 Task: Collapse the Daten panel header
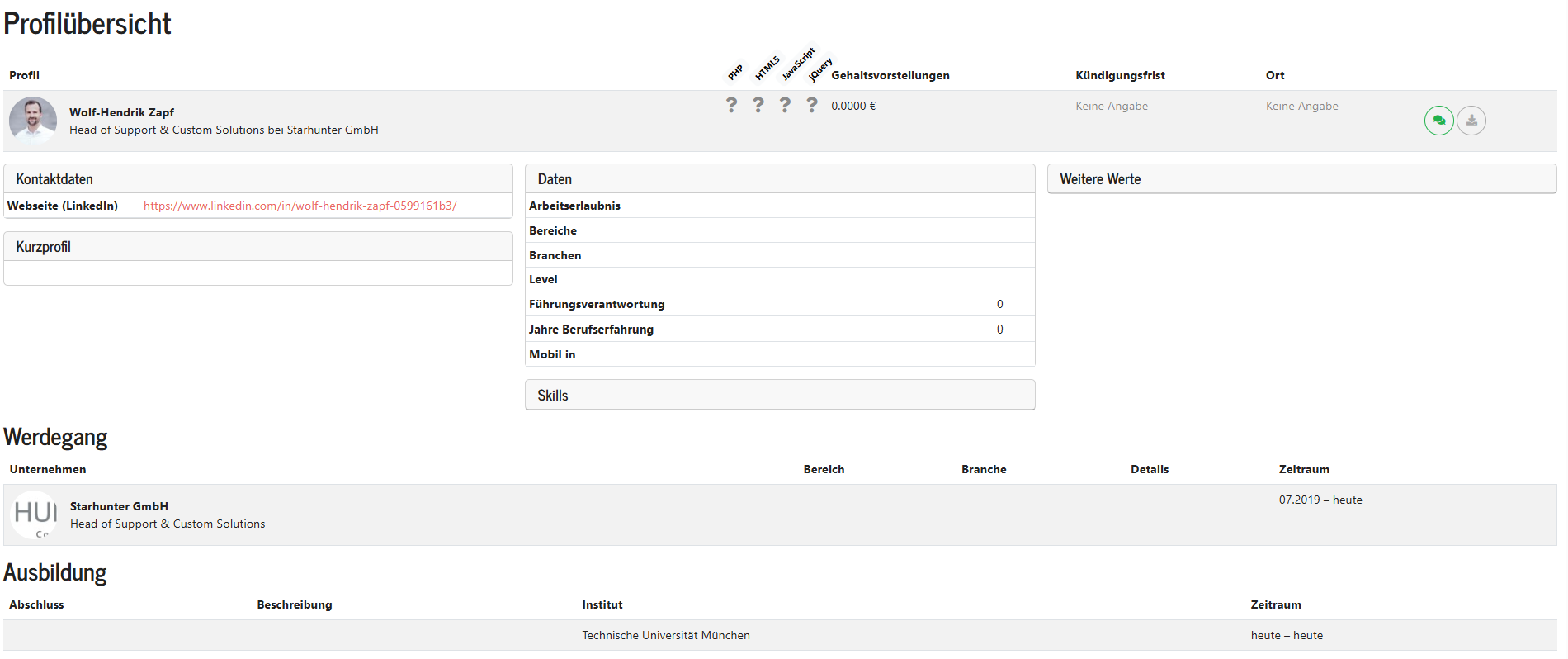780,179
